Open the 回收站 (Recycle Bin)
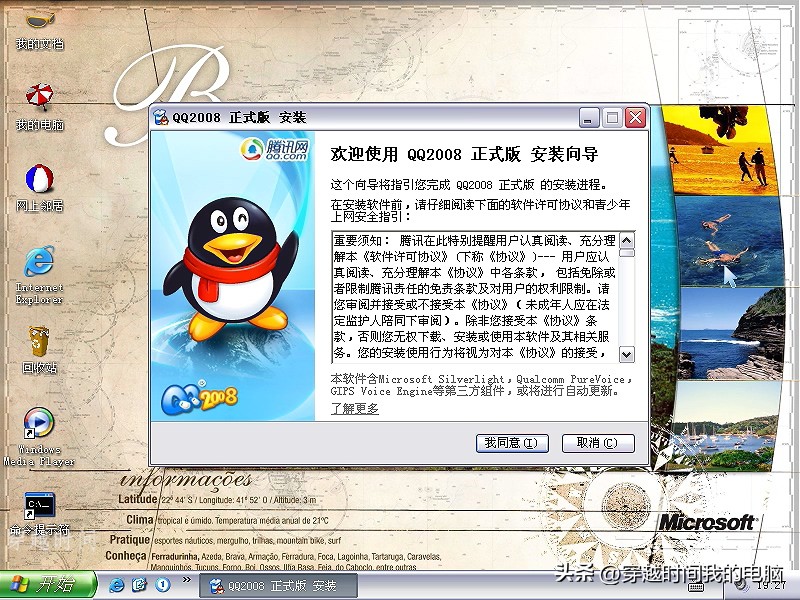 point(38,340)
